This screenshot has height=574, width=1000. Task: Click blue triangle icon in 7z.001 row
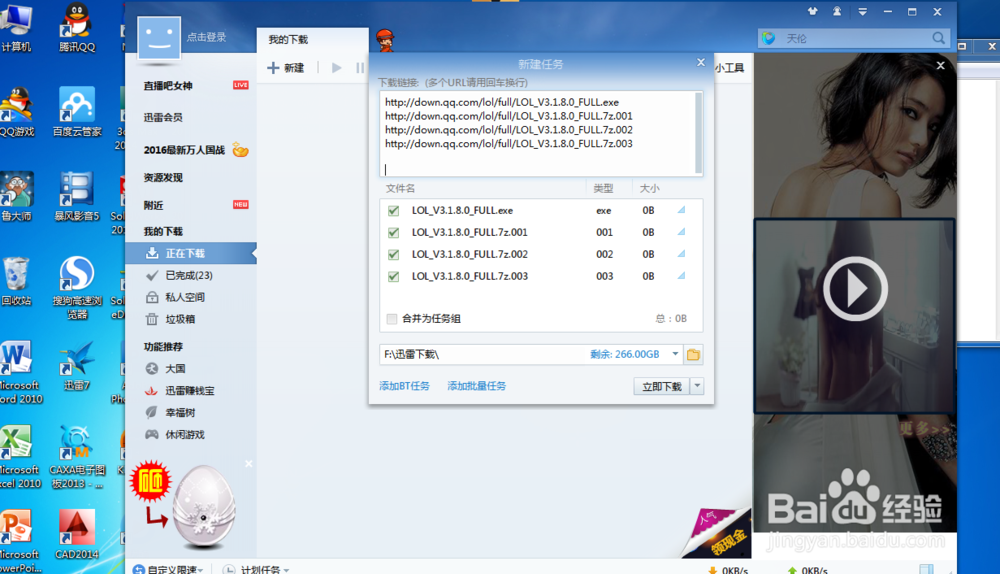click(x=681, y=232)
